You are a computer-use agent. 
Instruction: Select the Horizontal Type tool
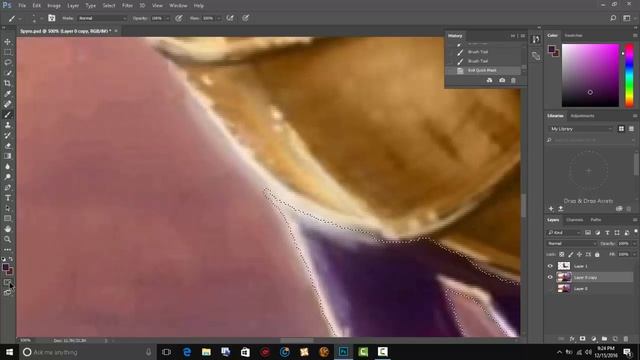7,198
